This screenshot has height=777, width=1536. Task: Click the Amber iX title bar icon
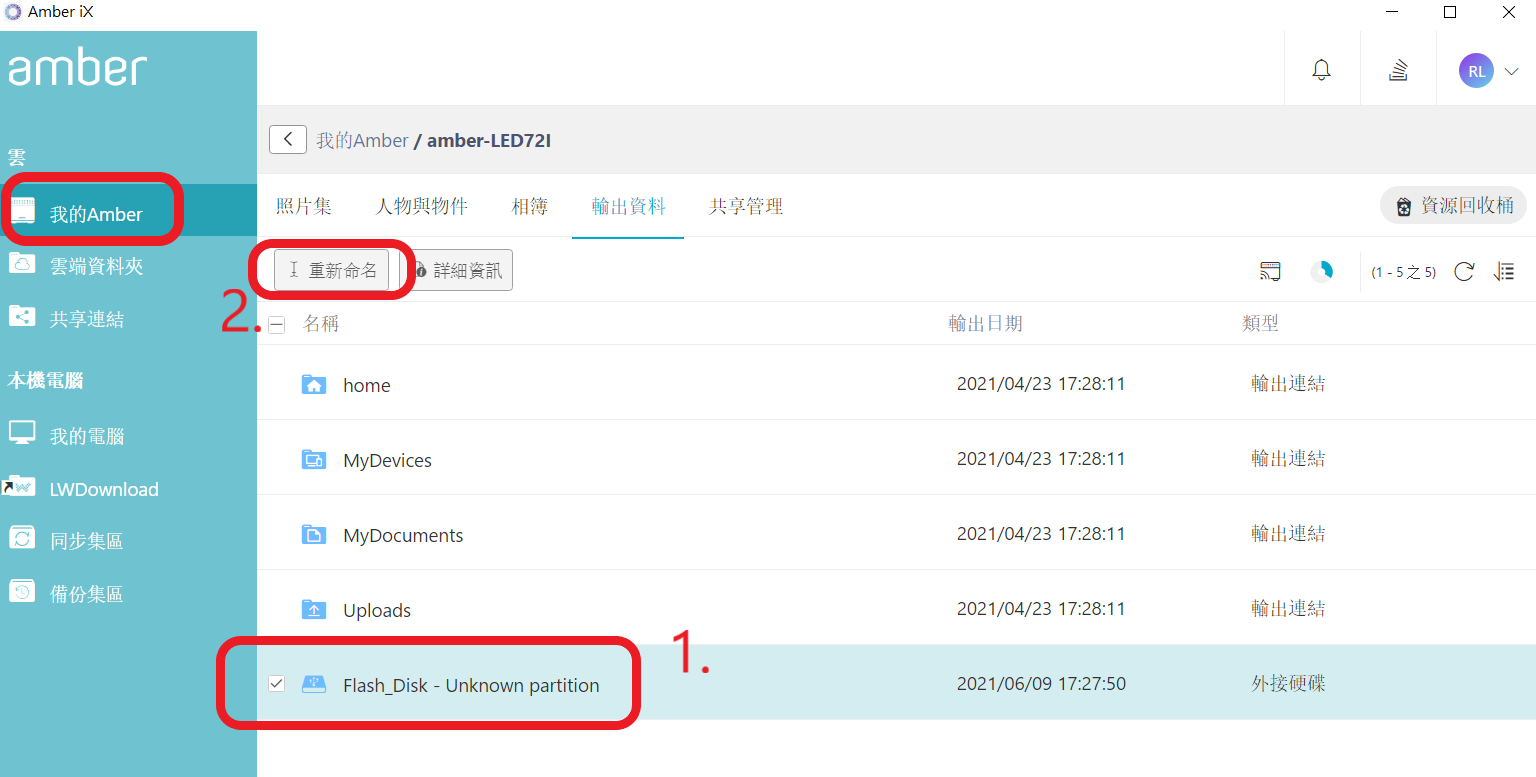point(12,12)
